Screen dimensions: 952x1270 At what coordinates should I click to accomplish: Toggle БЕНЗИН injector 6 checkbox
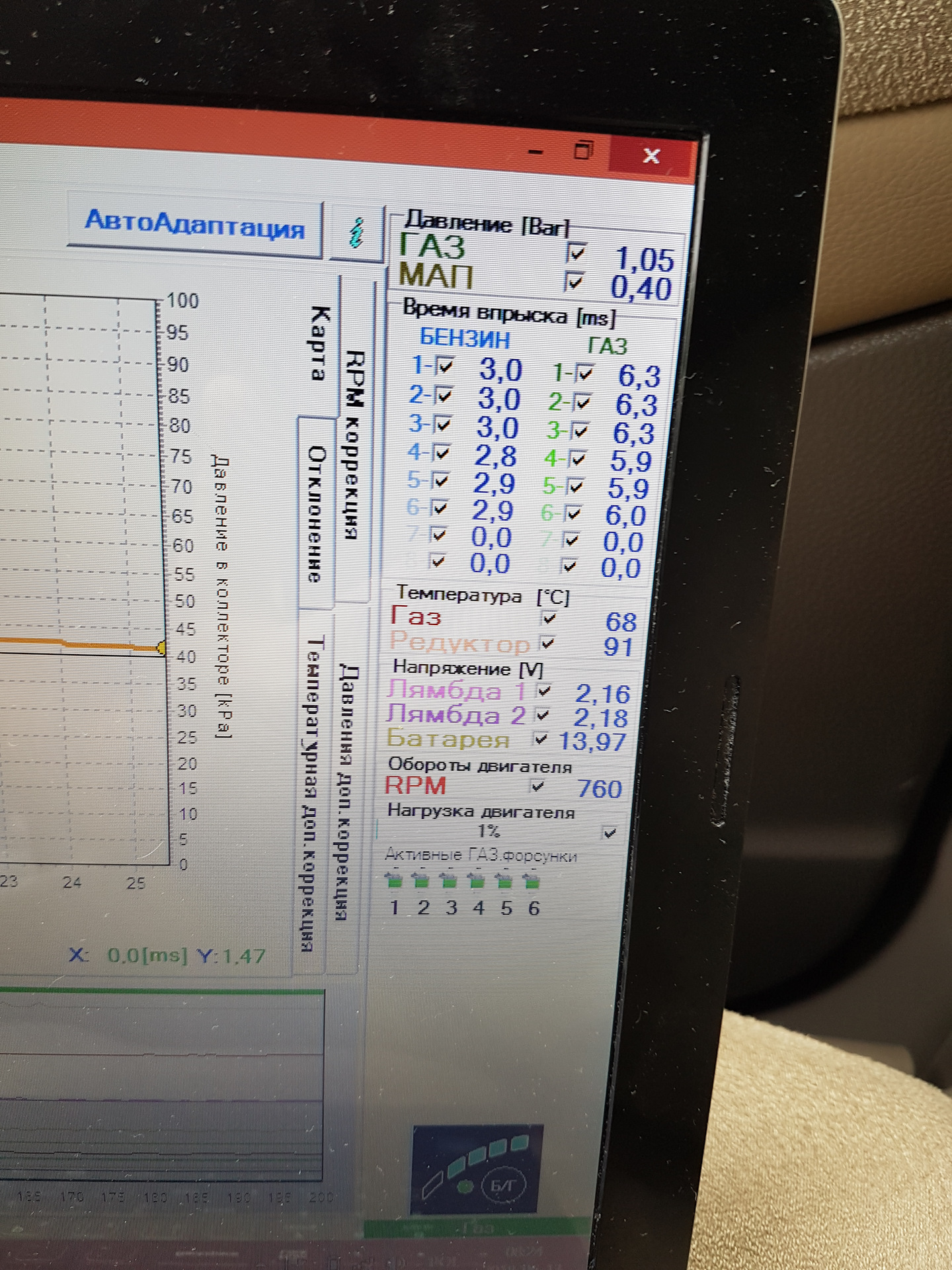pyautogui.click(x=438, y=508)
